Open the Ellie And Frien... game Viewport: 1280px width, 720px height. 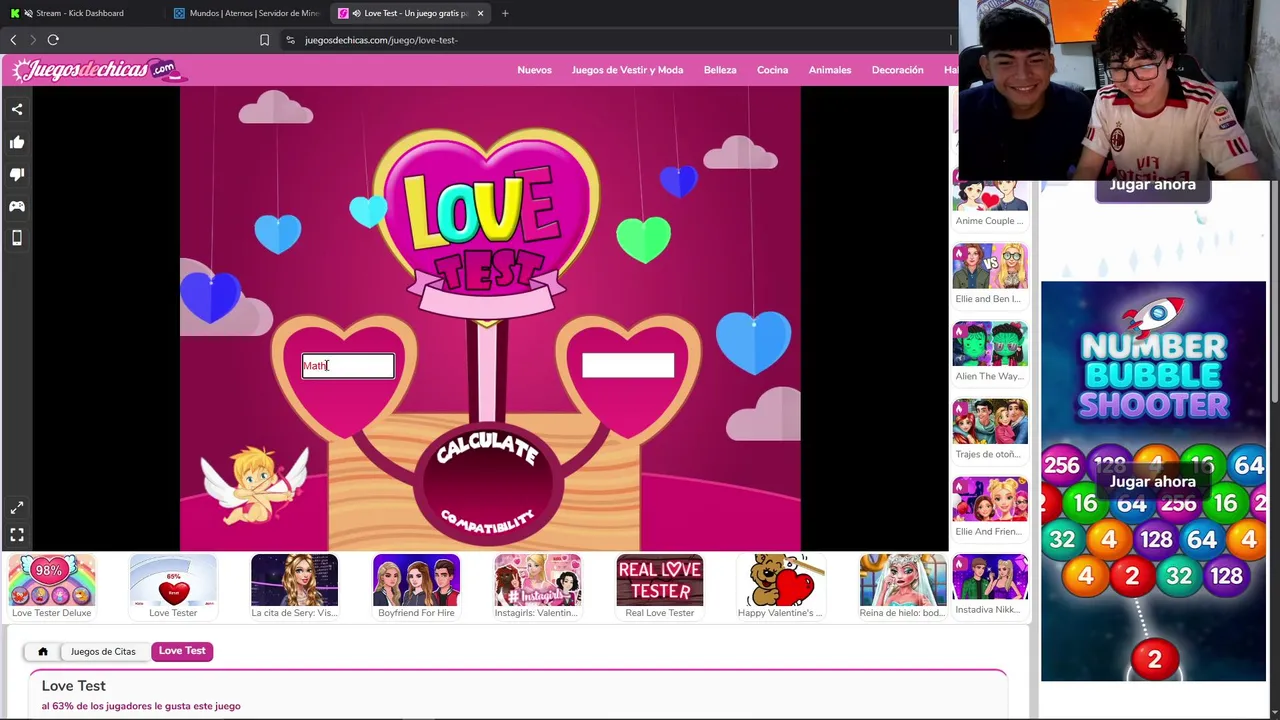[989, 507]
